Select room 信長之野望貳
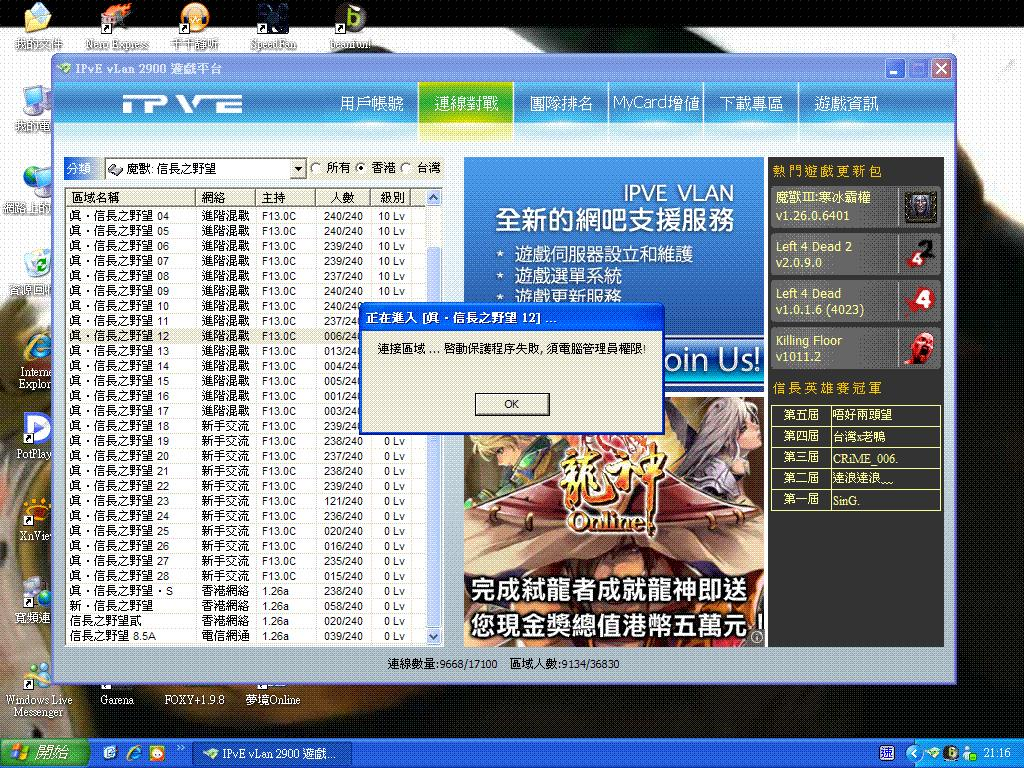 point(246,621)
